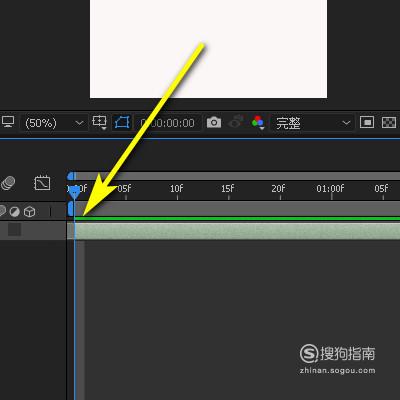Viewport: 400px width, 400px height.
Task: Click the 15f mark on the time ruler
Action: [228, 189]
